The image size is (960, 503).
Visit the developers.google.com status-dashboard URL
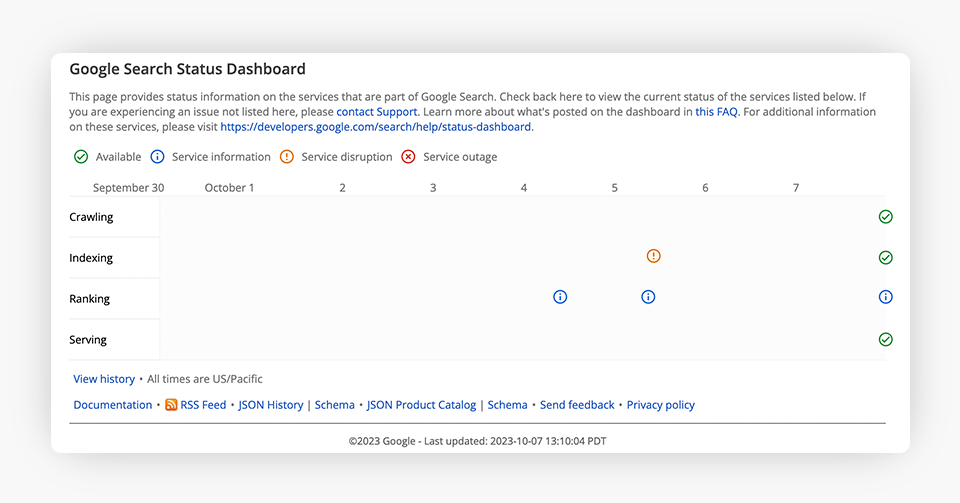coord(376,127)
